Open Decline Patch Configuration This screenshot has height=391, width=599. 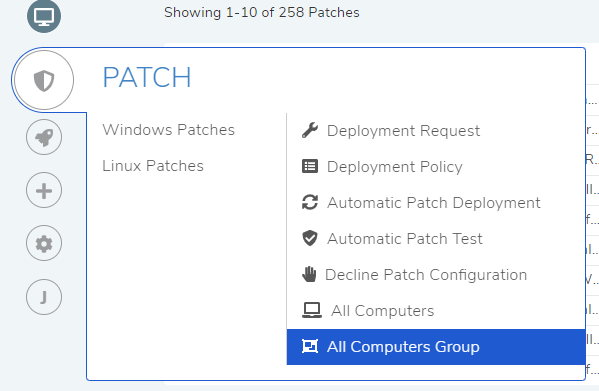tap(426, 275)
